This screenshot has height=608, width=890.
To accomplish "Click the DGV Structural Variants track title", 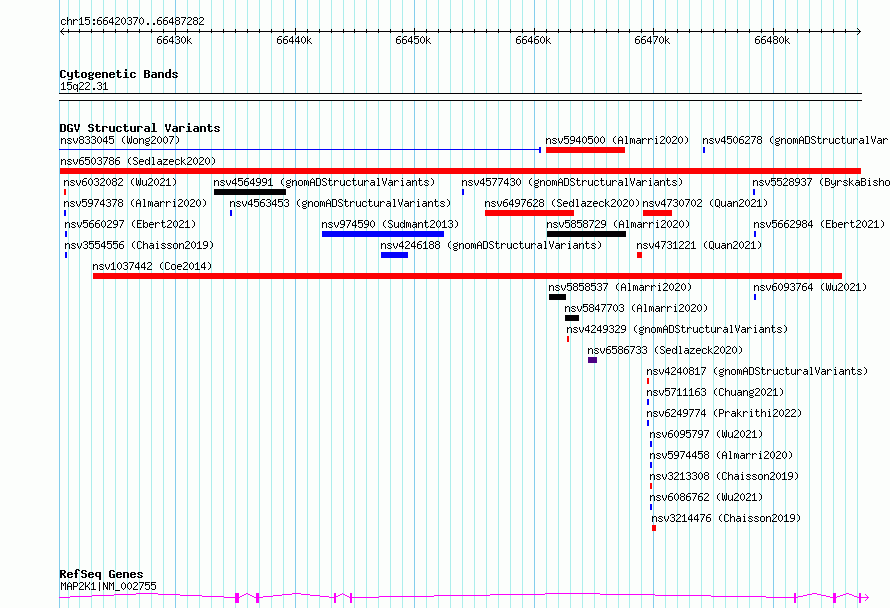I will 140,128.
